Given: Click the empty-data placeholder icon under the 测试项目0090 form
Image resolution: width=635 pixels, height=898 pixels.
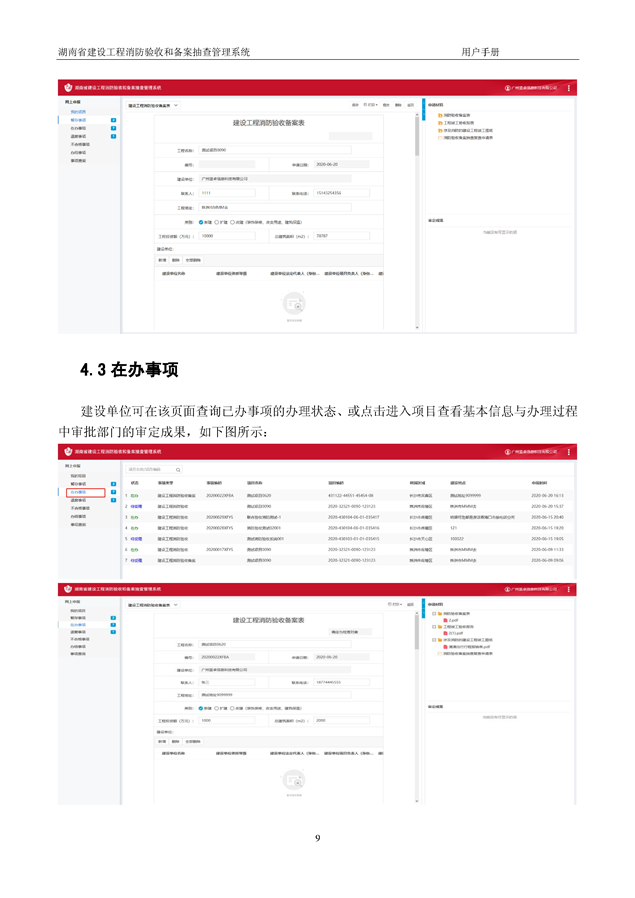Looking at the screenshot, I should point(293,304).
